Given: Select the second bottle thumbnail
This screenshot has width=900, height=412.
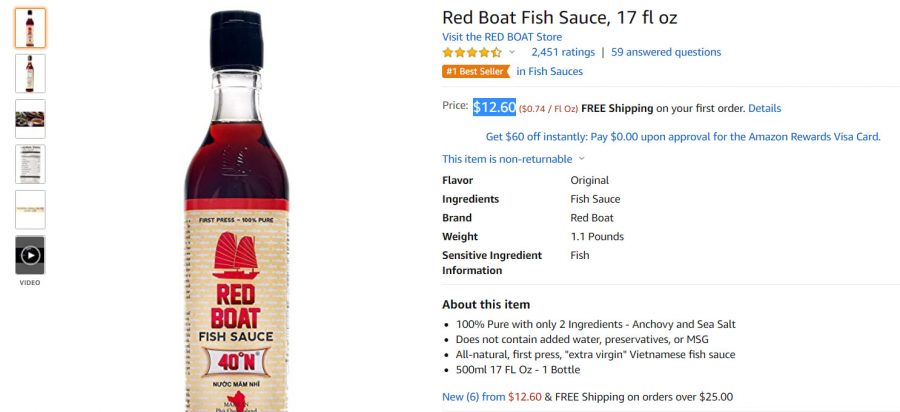Looking at the screenshot, I should point(30,73).
